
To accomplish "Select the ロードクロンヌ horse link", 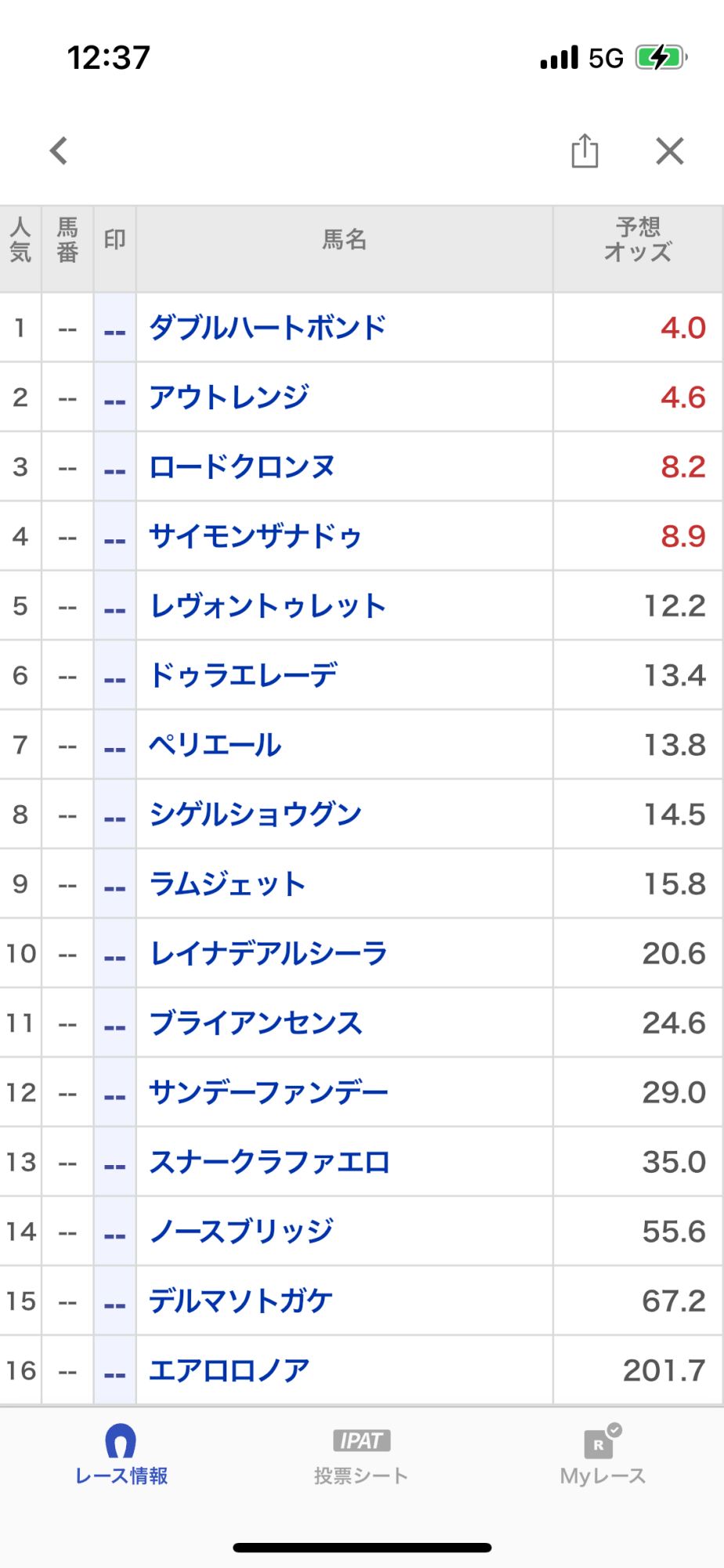I will coord(242,467).
